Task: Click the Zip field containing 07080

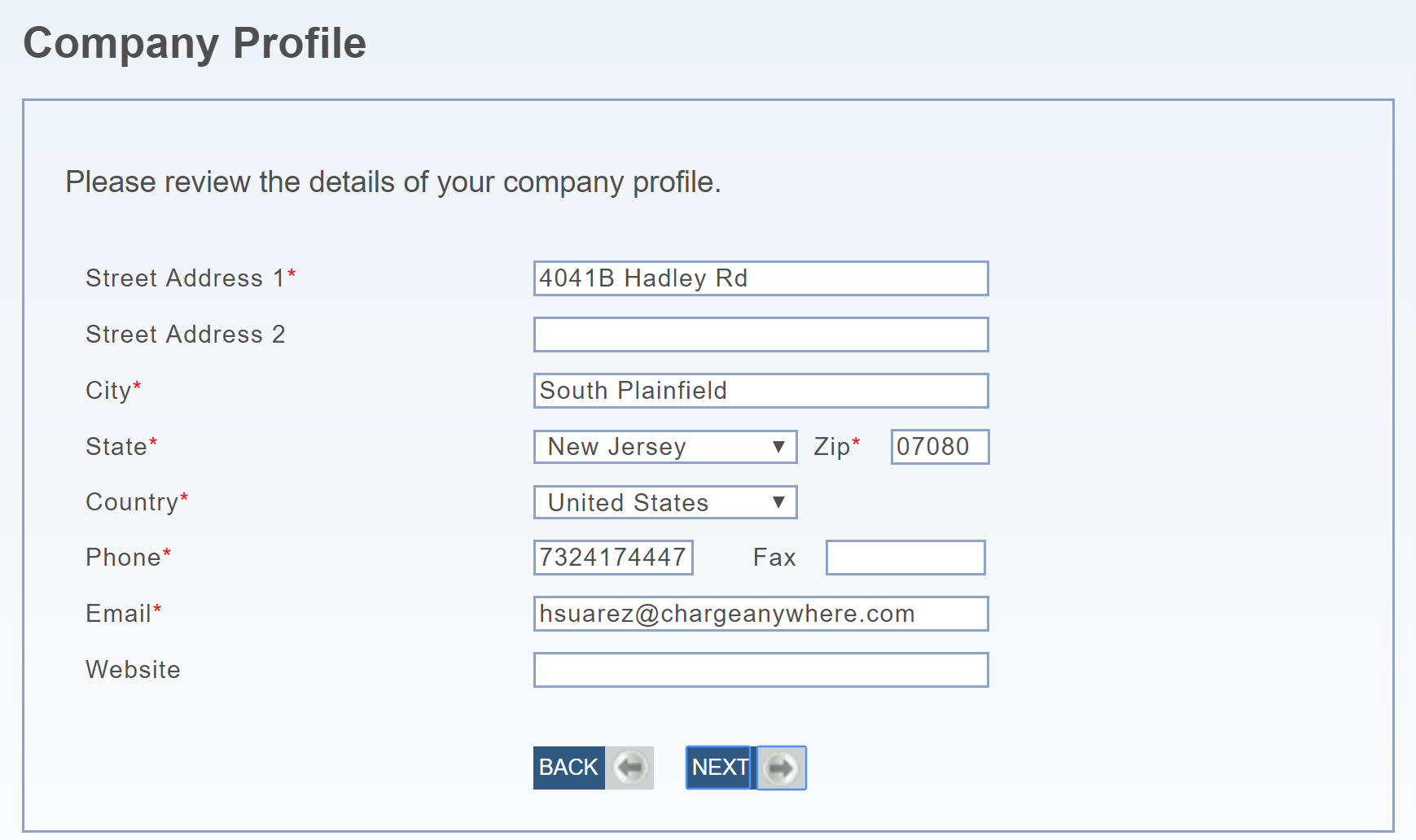Action: [x=940, y=447]
